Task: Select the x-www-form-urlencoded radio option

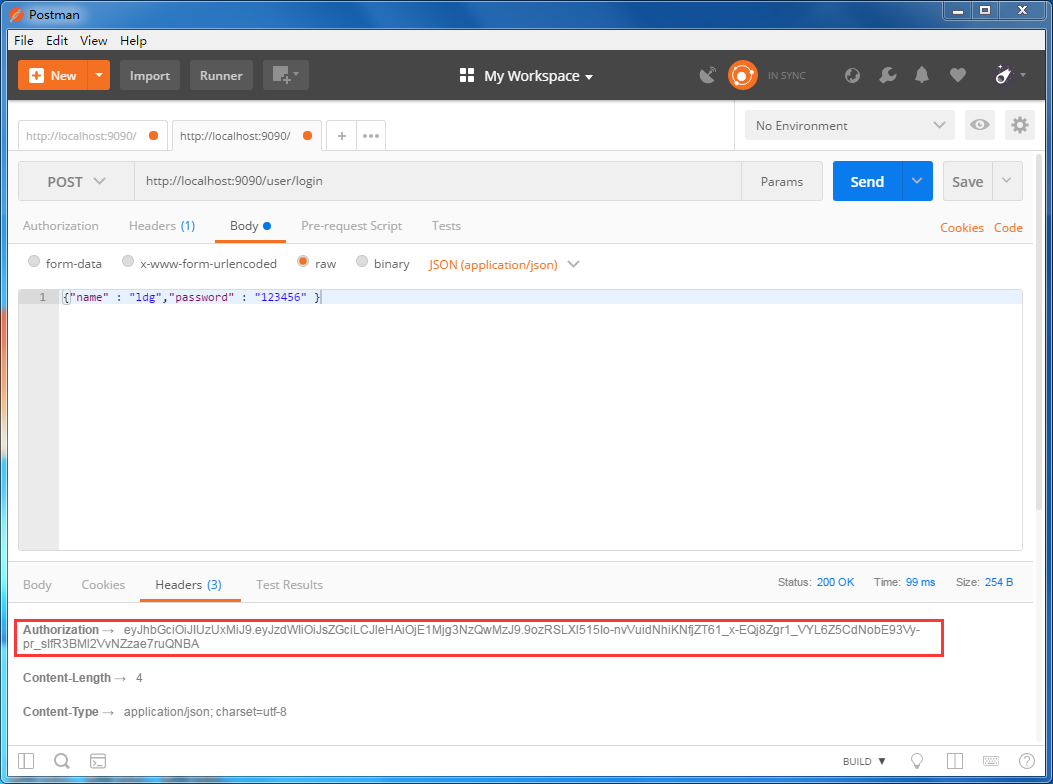Action: pos(128,263)
